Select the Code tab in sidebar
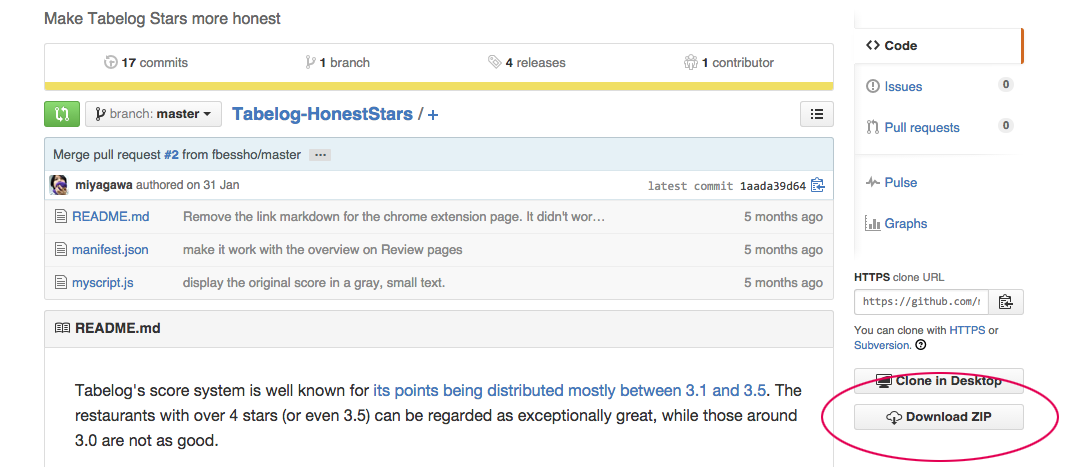The height and width of the screenshot is (467, 1069). [938, 46]
